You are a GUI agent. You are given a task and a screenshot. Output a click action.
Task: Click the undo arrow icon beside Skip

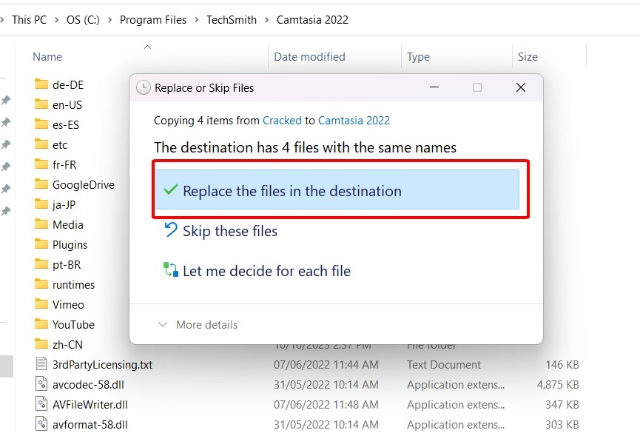point(170,230)
